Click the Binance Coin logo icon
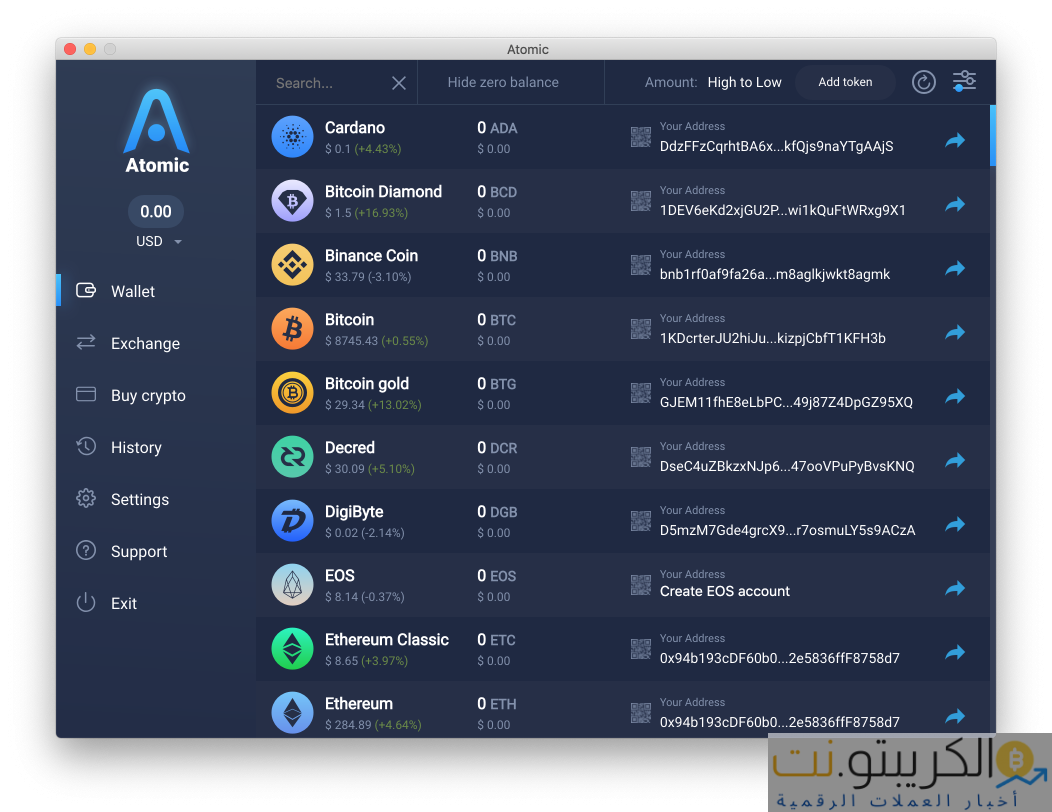The width and height of the screenshot is (1052, 812). tap(292, 265)
